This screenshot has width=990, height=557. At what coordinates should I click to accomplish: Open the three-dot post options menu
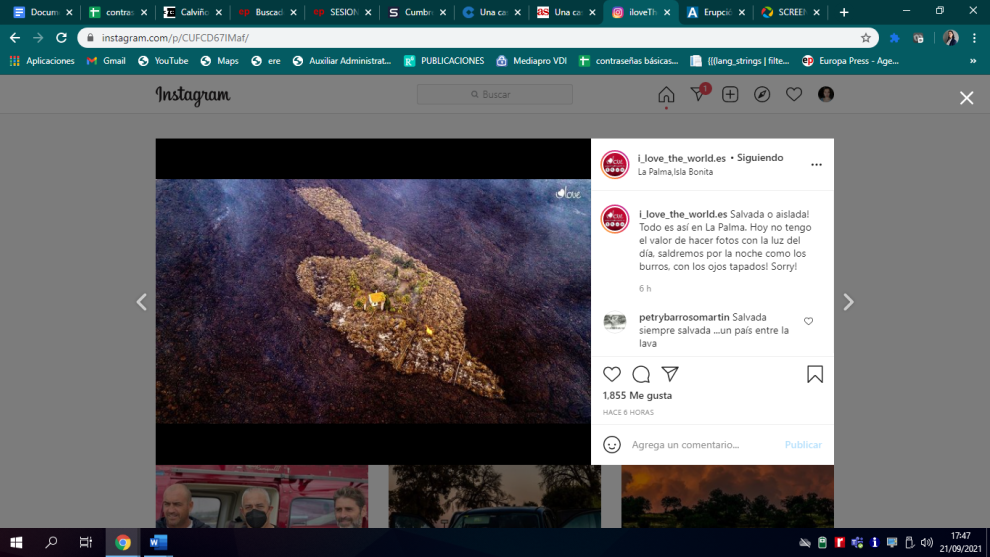[x=816, y=165]
